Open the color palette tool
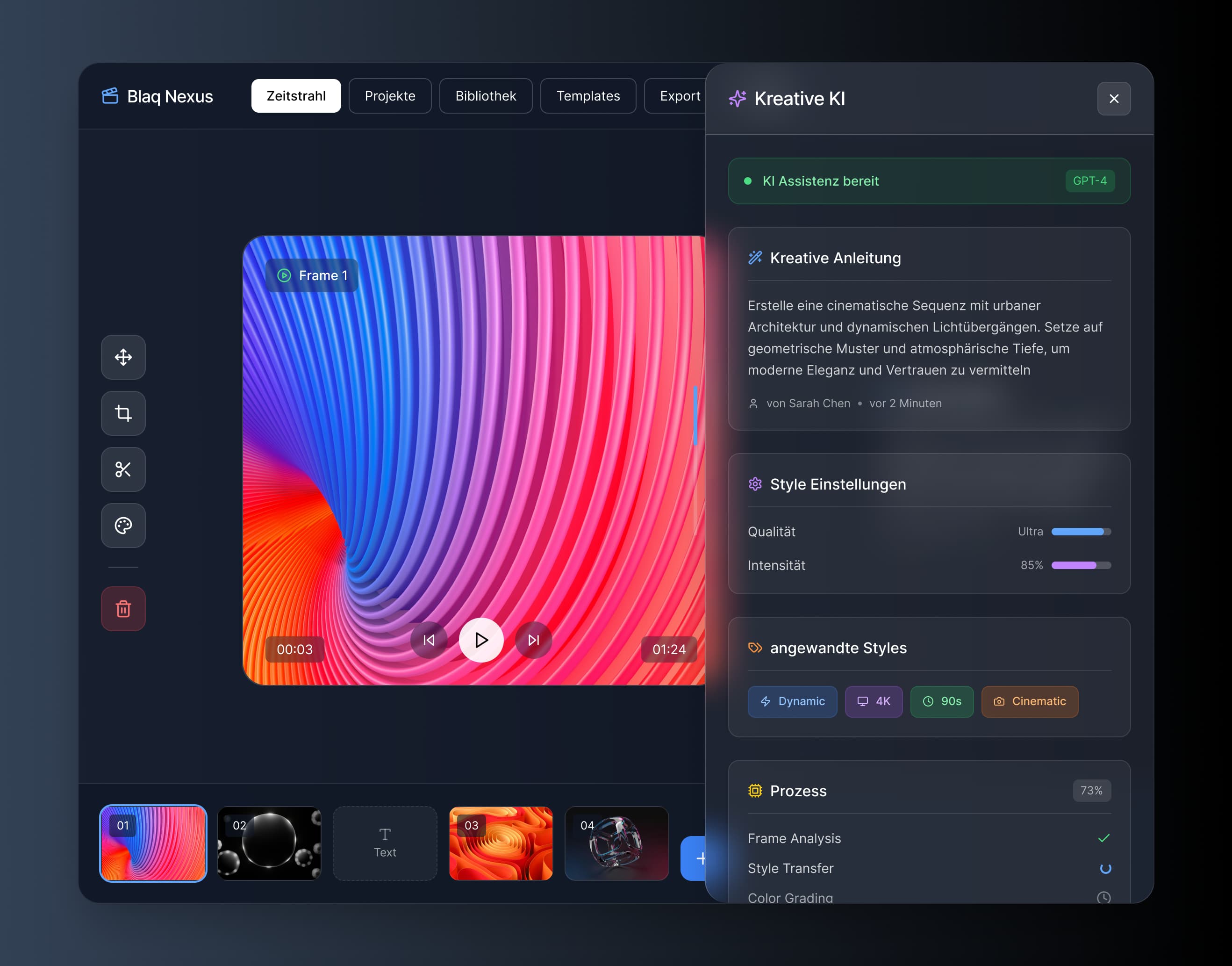This screenshot has height=966, width=1232. point(123,526)
